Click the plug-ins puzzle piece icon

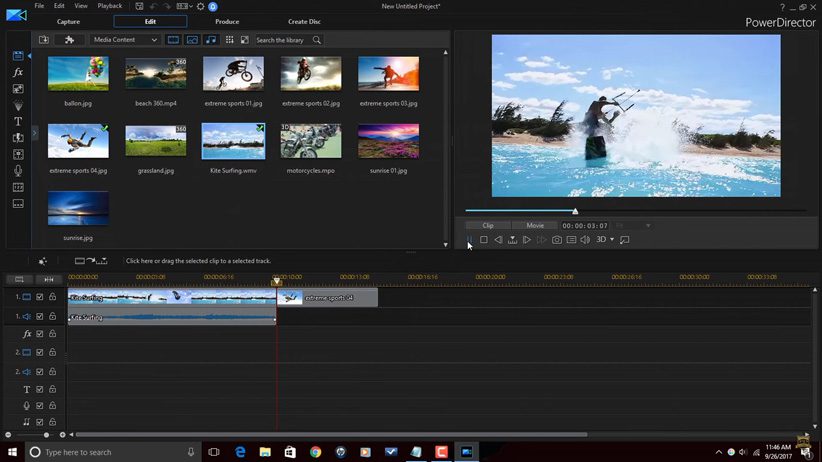click(69, 40)
